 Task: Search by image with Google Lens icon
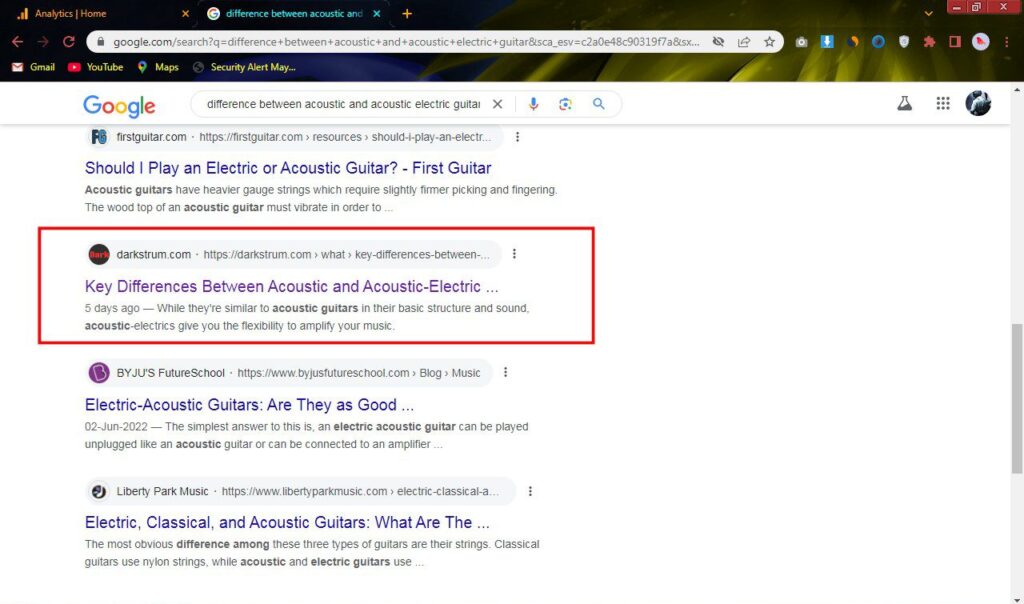[566, 104]
